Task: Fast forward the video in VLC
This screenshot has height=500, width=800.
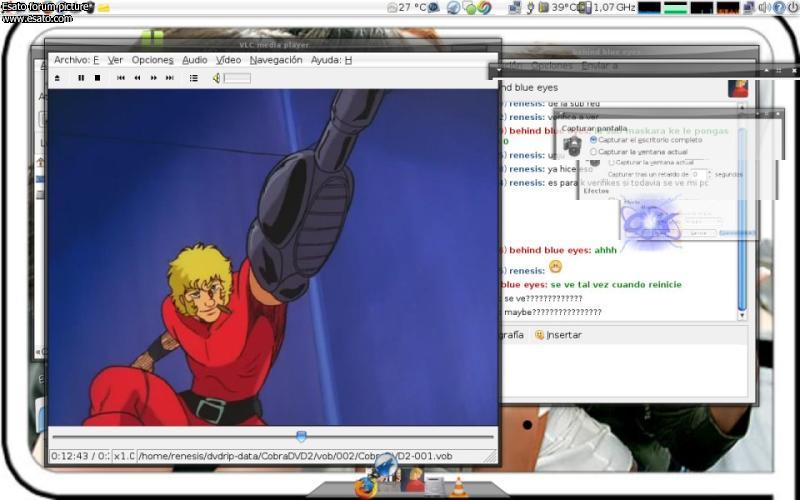Action: 154,78
